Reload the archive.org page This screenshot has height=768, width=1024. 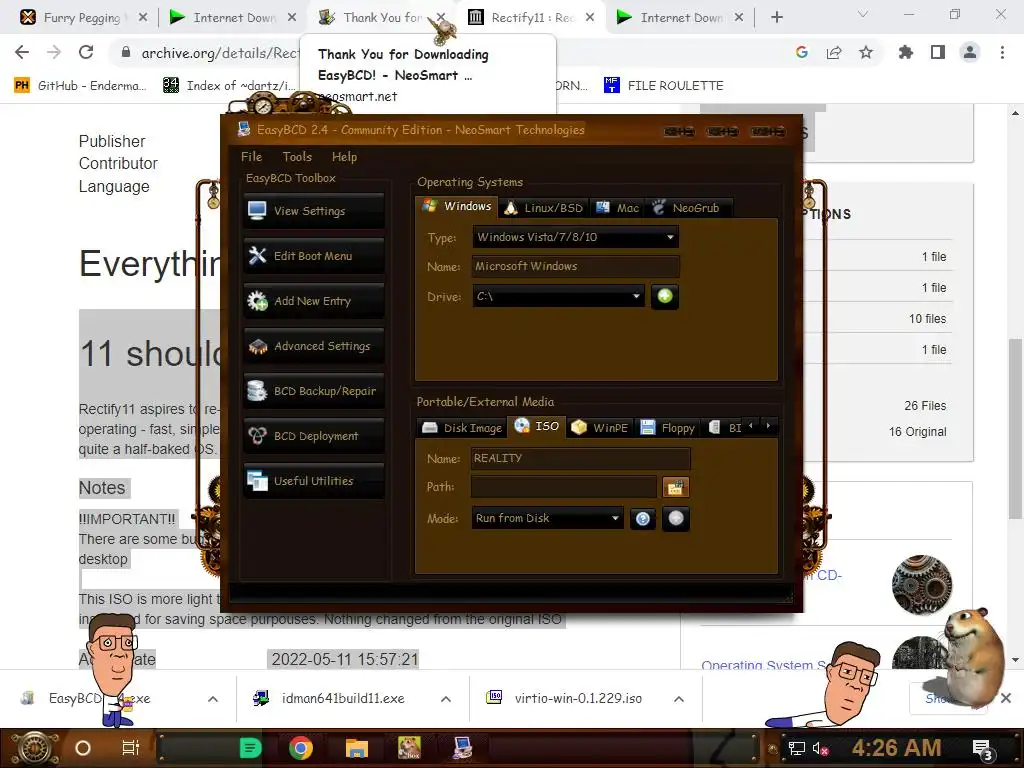pos(86,52)
